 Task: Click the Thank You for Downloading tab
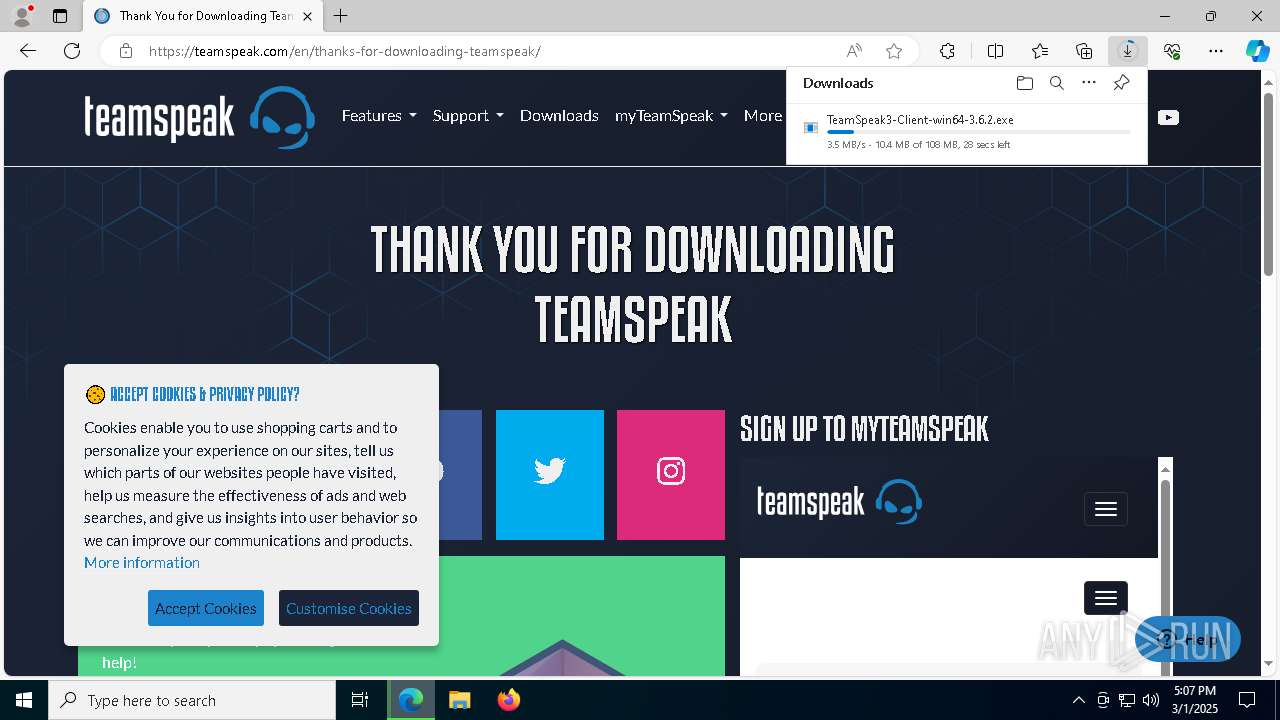202,16
